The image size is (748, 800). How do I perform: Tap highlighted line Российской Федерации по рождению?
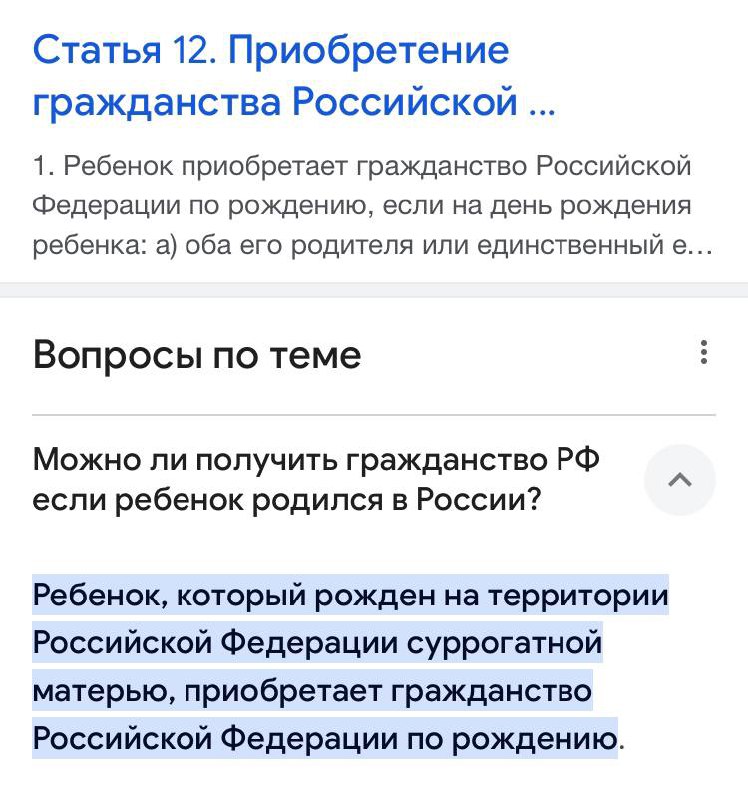[324, 738]
